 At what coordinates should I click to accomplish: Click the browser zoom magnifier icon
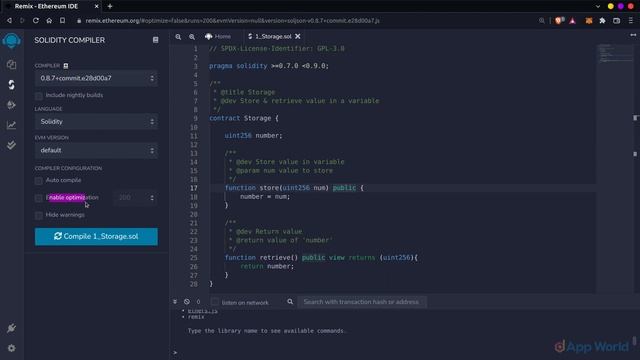[542, 20]
